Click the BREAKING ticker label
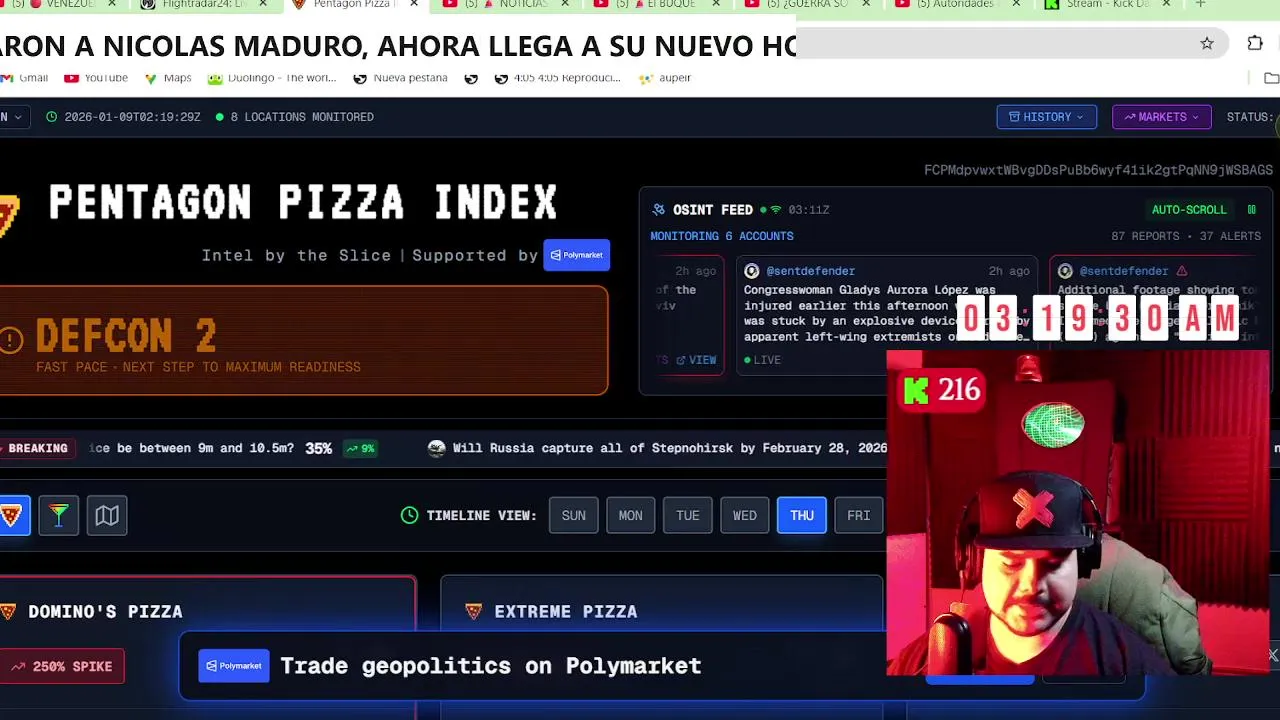1280x720 pixels. 36,448
